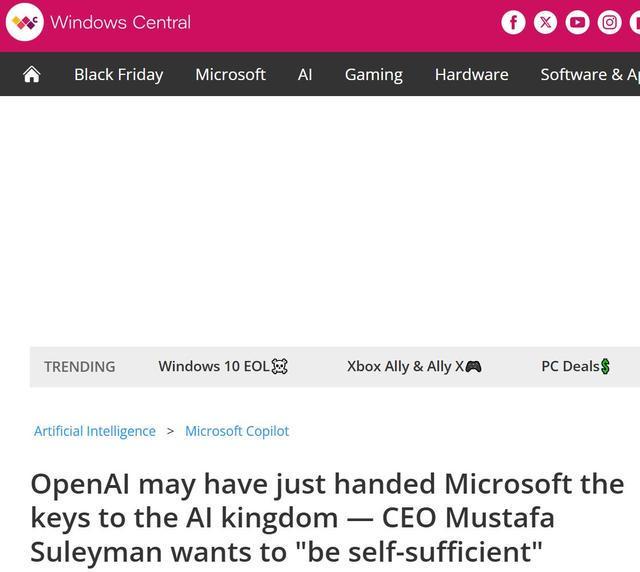
Task: Open the Gaming menu item
Action: [373, 75]
